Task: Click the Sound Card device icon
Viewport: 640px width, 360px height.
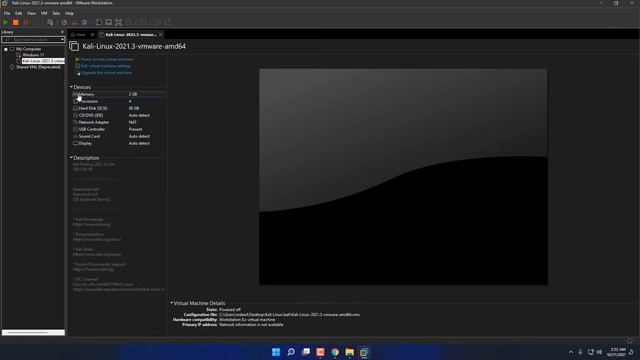Action: click(x=76, y=136)
